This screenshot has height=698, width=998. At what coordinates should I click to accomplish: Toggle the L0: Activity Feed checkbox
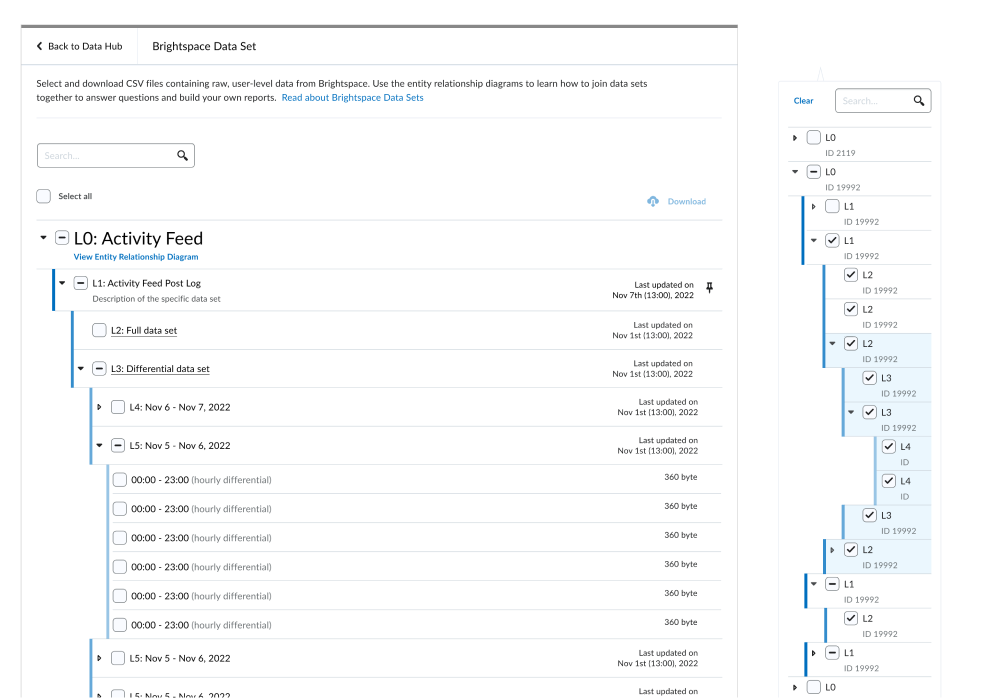click(x=62, y=238)
